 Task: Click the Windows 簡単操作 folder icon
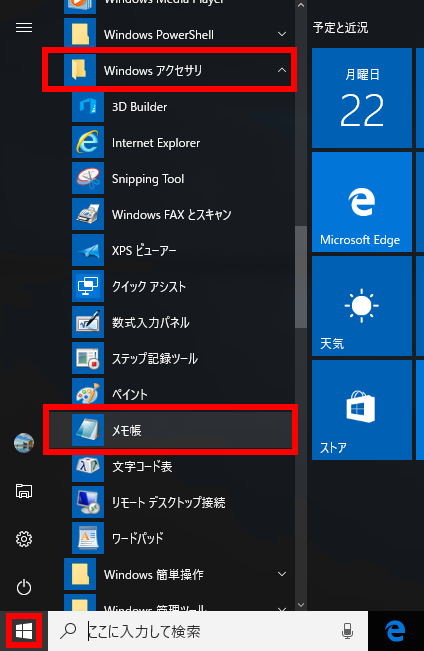(80, 574)
